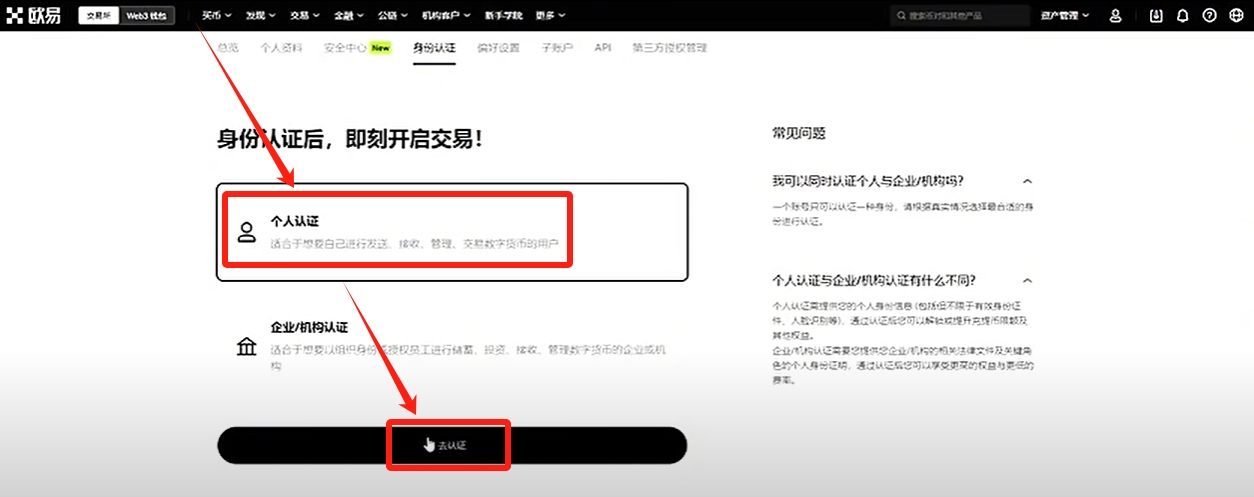Click the bank building icon for 企业/机构认证
This screenshot has width=1254, height=497.
coord(246,347)
